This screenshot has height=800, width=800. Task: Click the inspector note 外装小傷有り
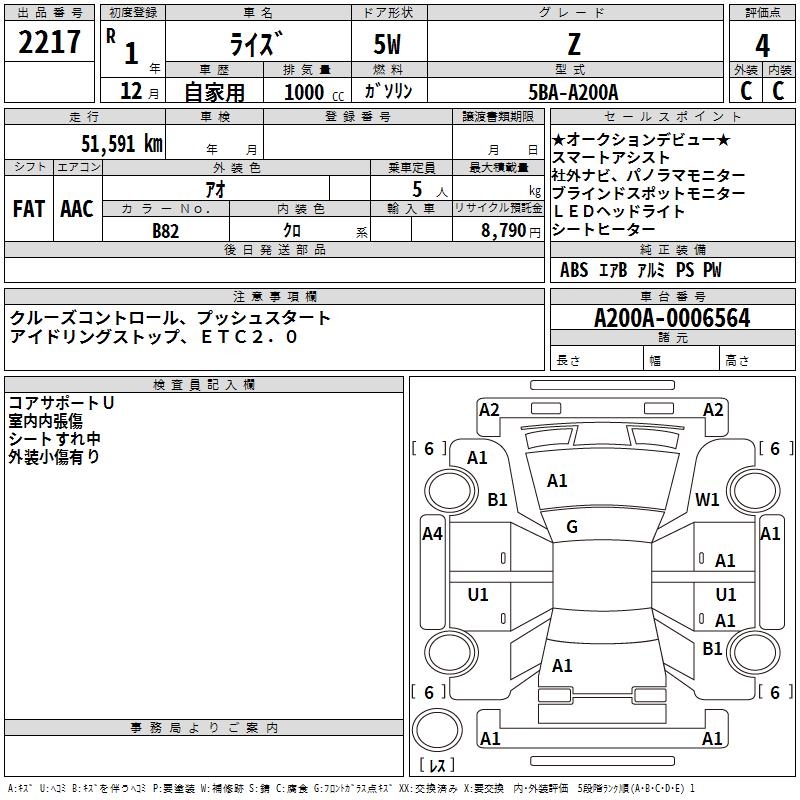pyautogui.click(x=54, y=457)
